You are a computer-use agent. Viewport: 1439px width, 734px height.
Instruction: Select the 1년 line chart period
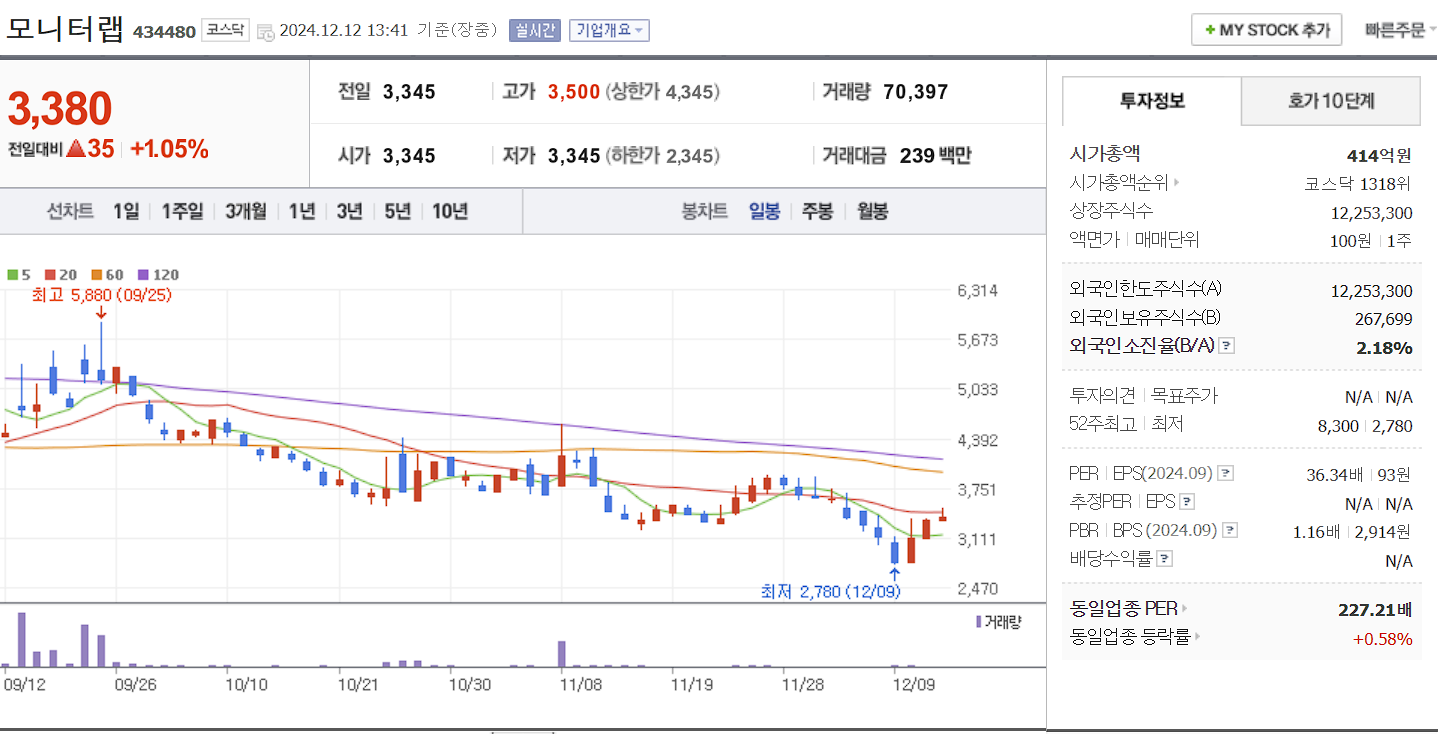(x=302, y=211)
